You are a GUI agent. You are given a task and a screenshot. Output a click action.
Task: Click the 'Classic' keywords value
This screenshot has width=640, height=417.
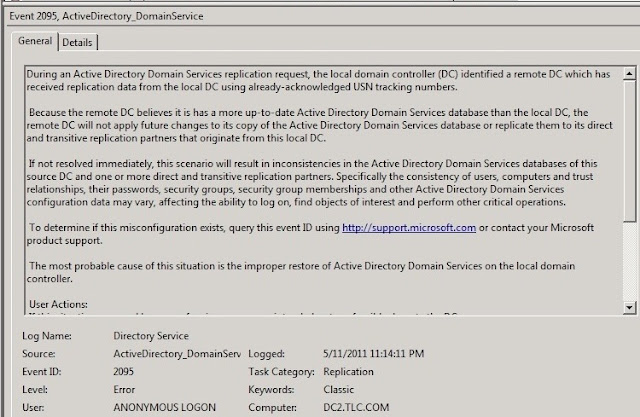338,390
